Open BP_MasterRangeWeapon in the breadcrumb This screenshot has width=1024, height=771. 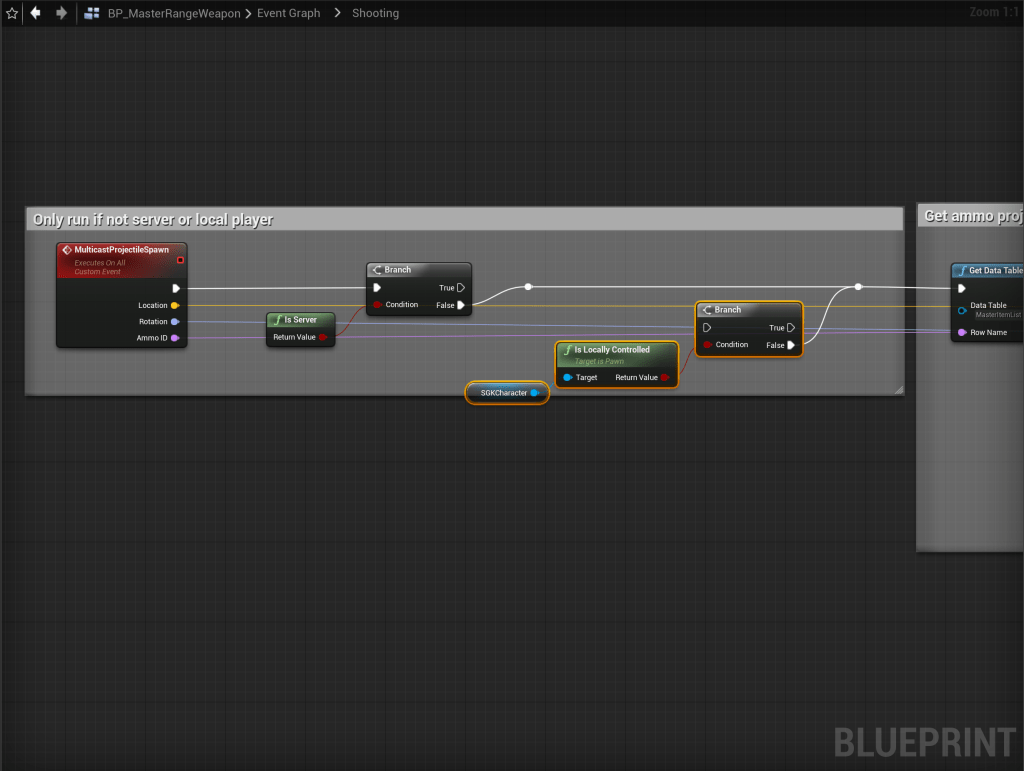click(x=174, y=13)
